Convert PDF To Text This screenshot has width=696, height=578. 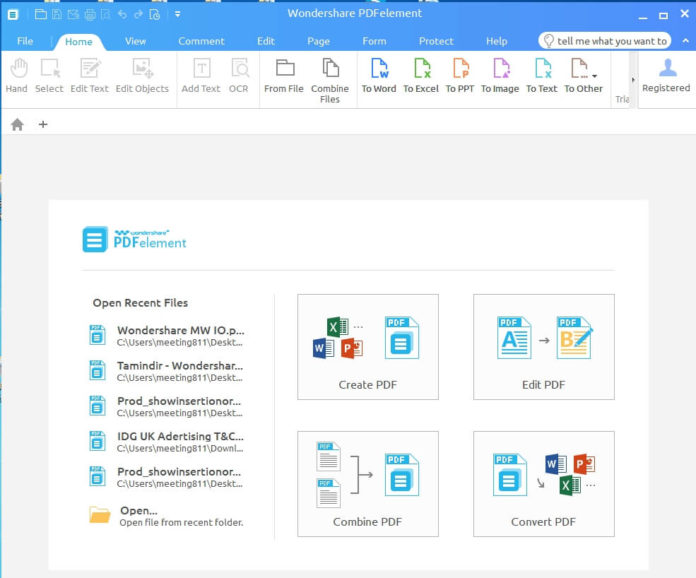click(x=542, y=76)
